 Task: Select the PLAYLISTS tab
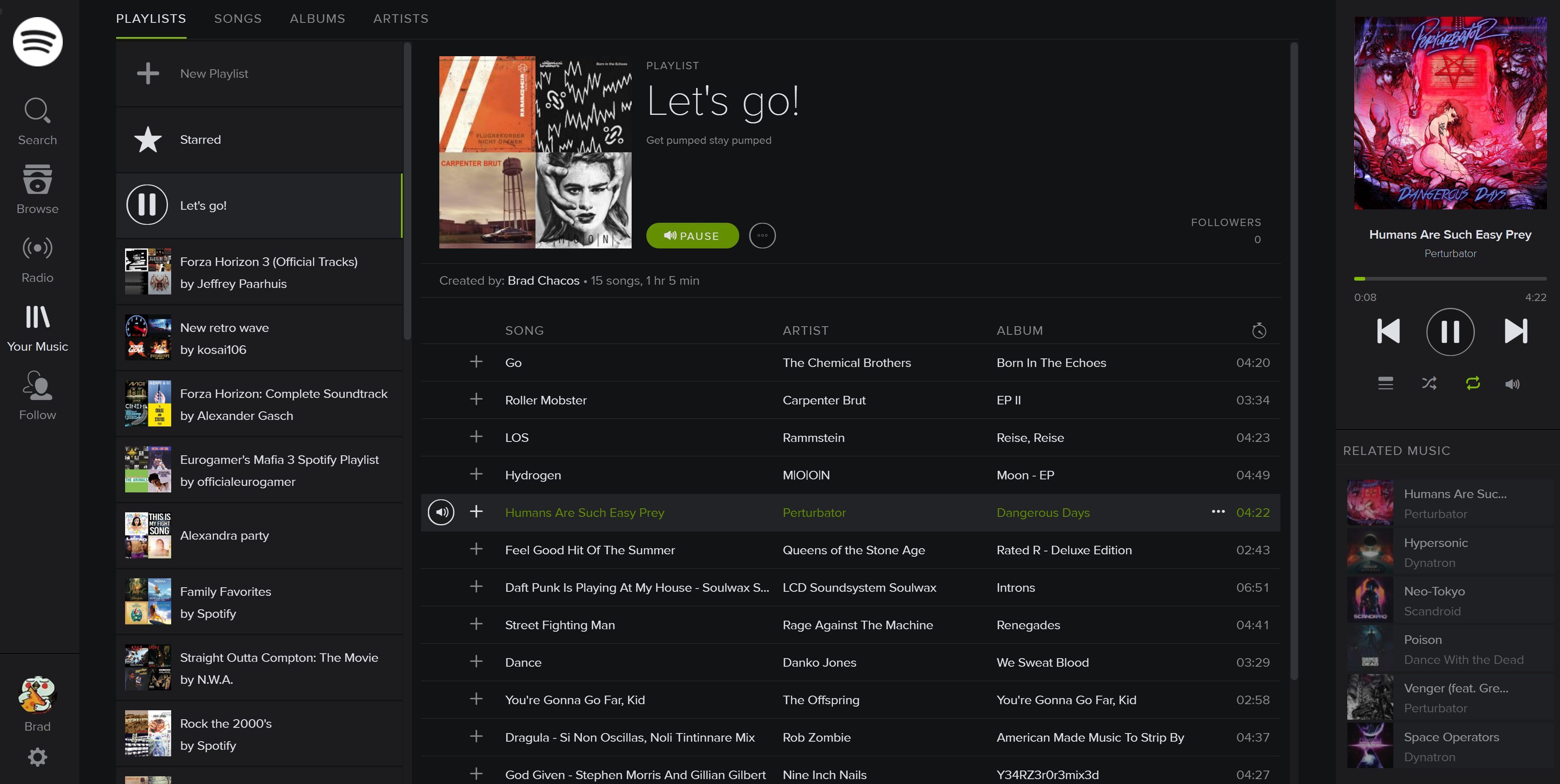(151, 18)
